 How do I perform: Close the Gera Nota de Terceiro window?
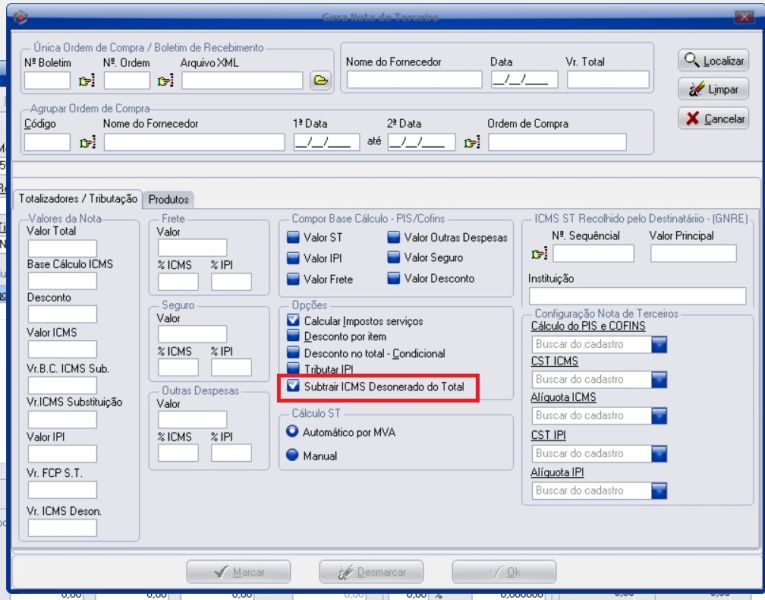[745, 17]
